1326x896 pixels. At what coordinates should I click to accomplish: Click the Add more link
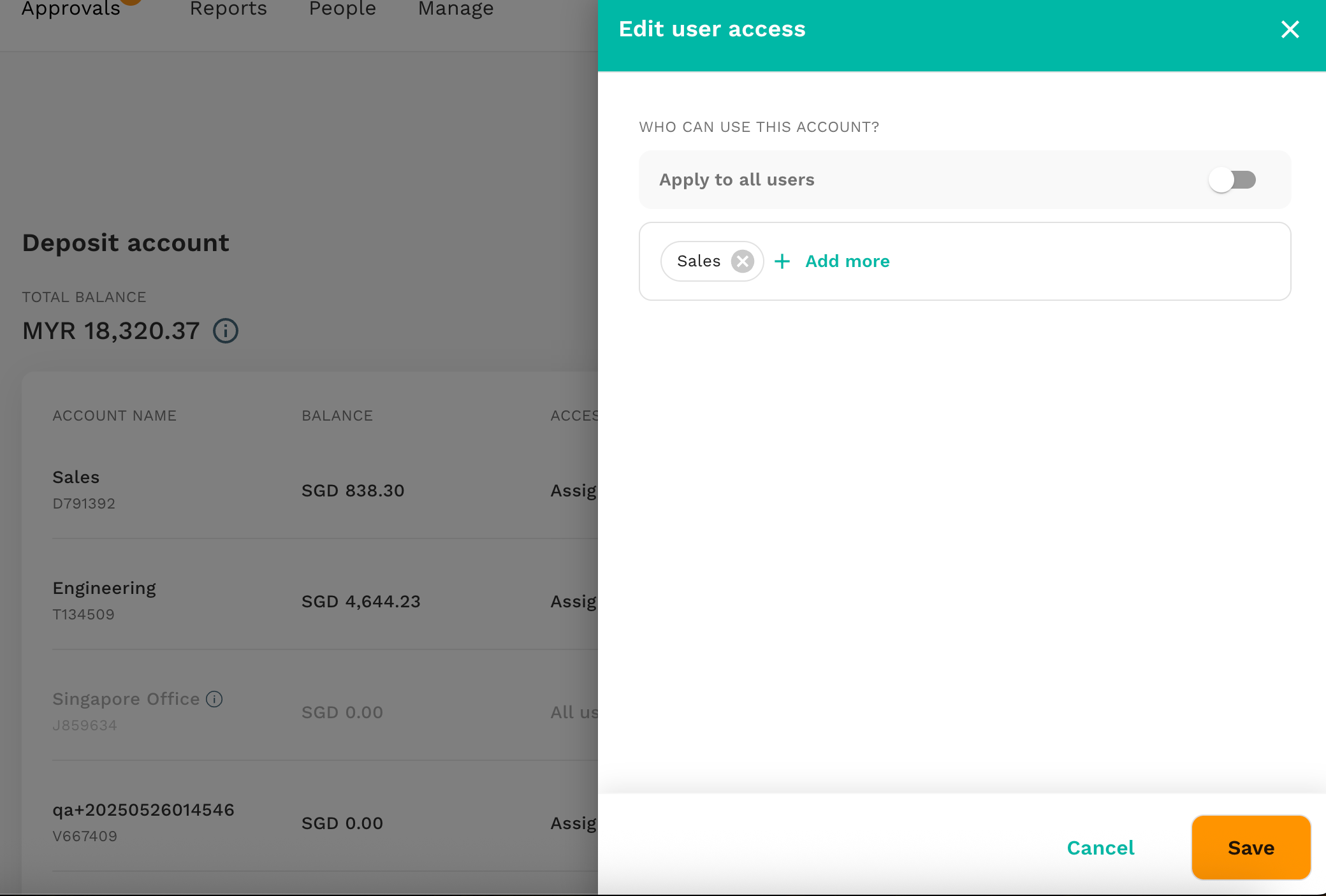847,261
